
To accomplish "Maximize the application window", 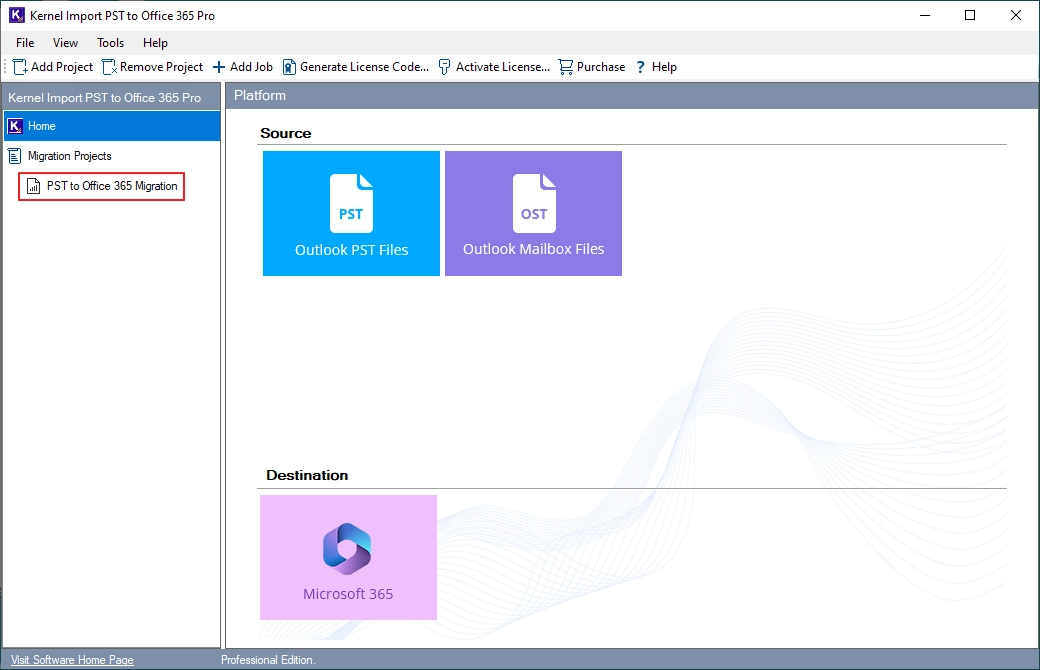I will (970, 15).
